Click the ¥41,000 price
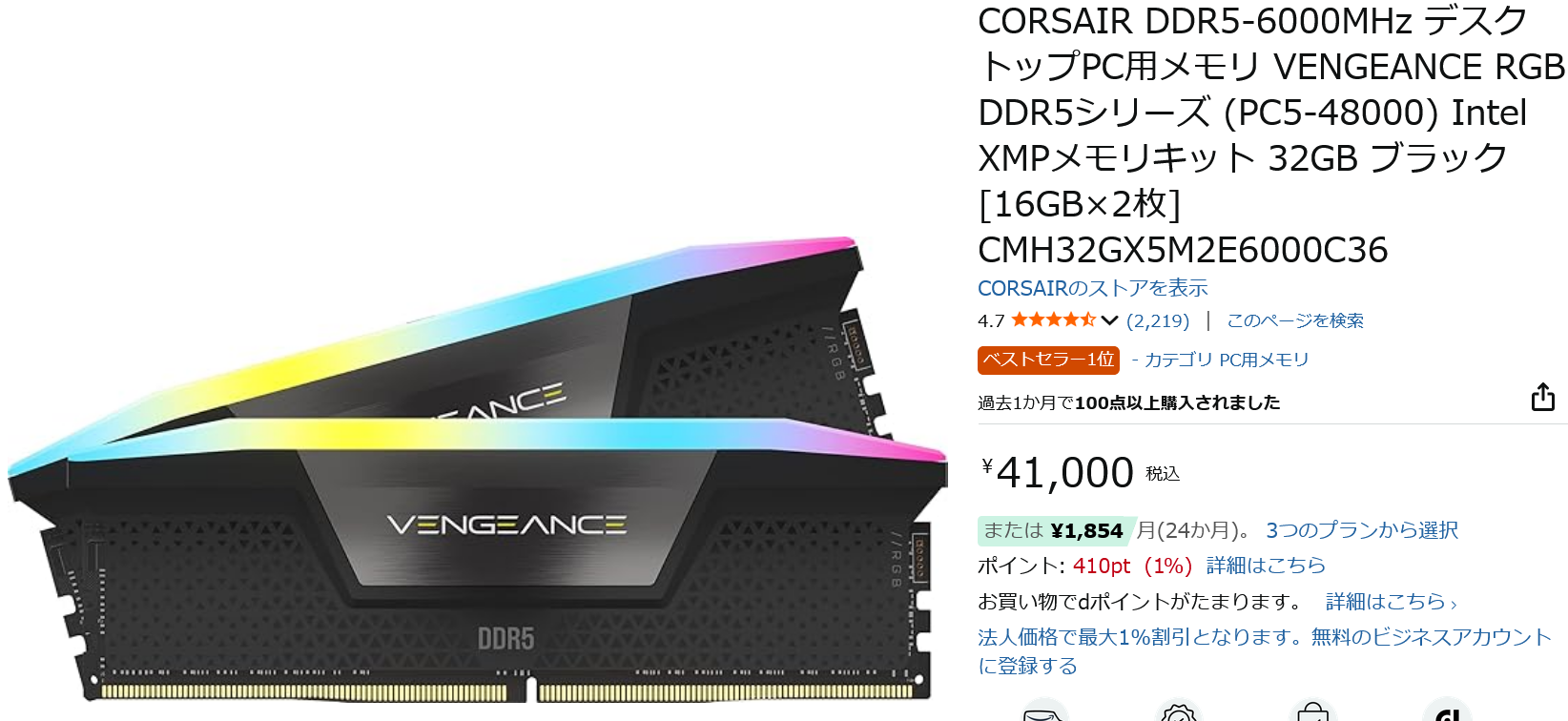 [1058, 473]
